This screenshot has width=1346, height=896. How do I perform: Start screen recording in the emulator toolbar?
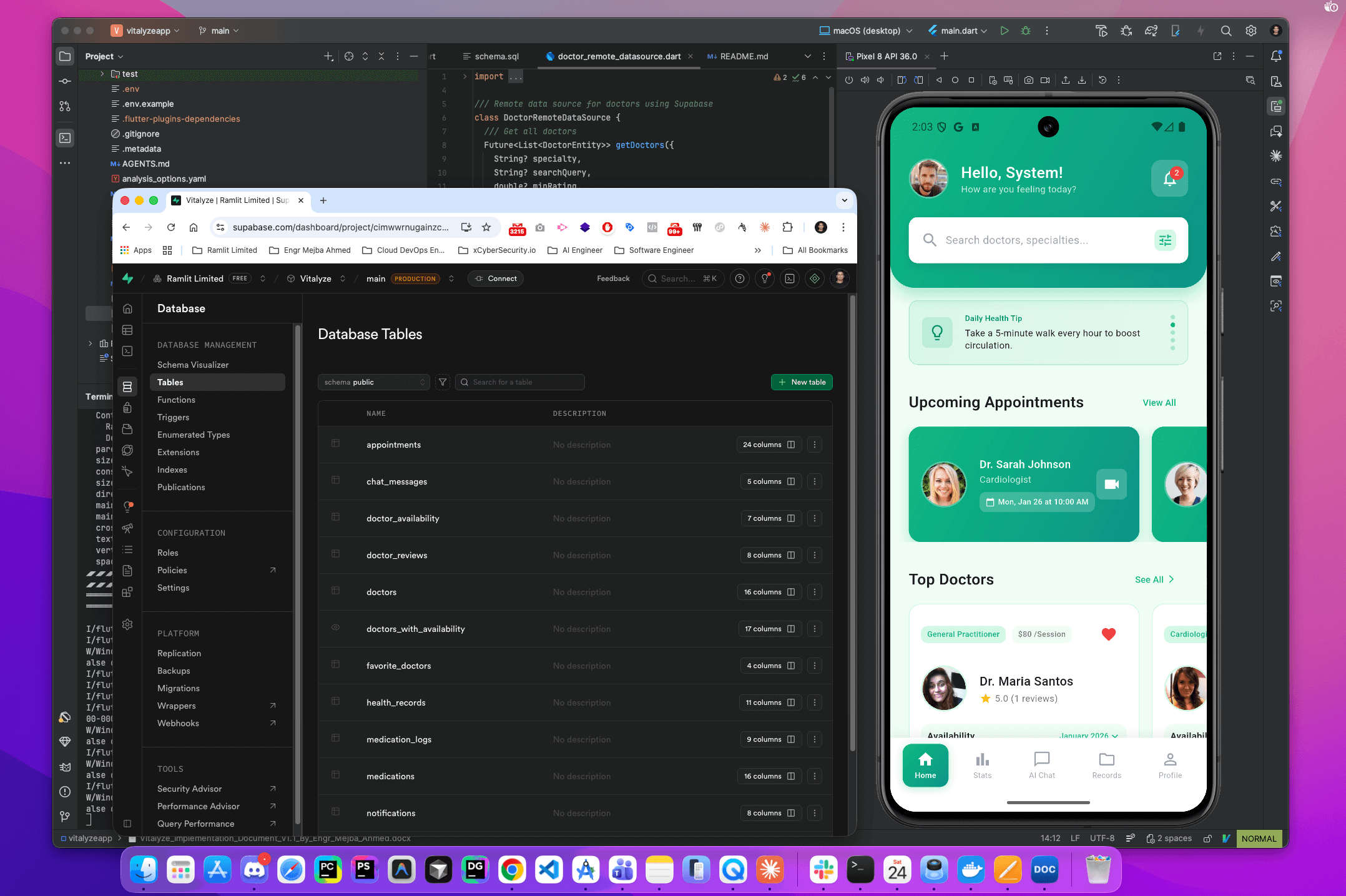click(x=1045, y=80)
